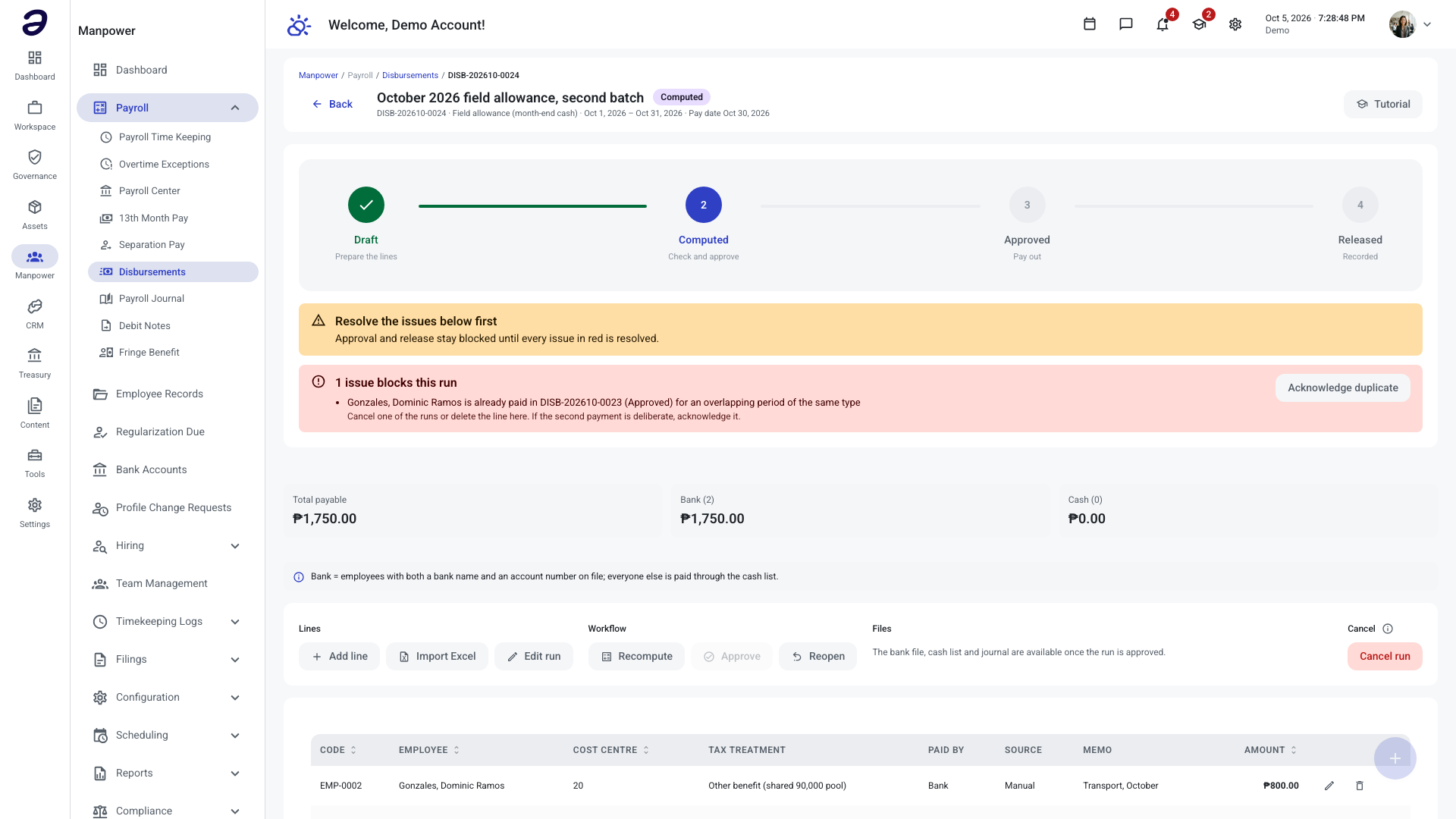Image resolution: width=1456 pixels, height=819 pixels.
Task: Click the Computed step 2 marker
Action: pyautogui.click(x=704, y=205)
